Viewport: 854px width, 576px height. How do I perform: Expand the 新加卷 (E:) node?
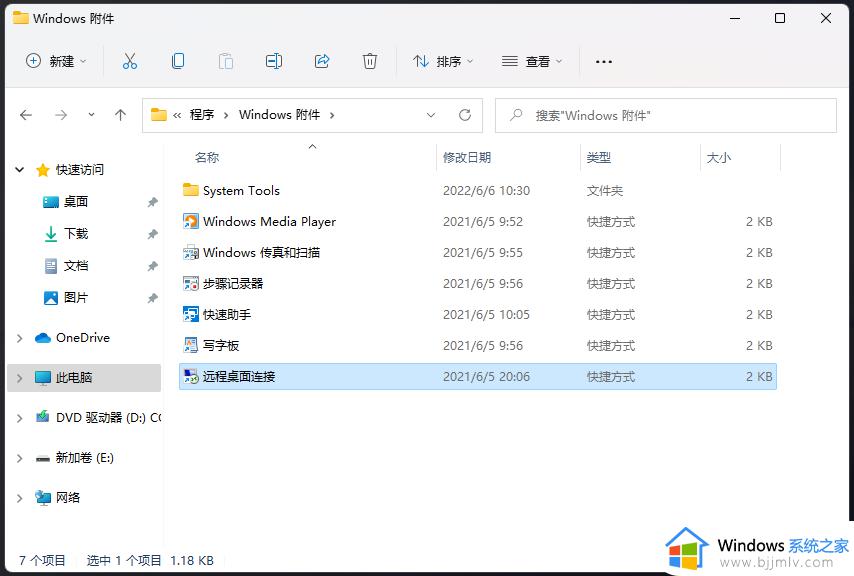(x=20, y=458)
